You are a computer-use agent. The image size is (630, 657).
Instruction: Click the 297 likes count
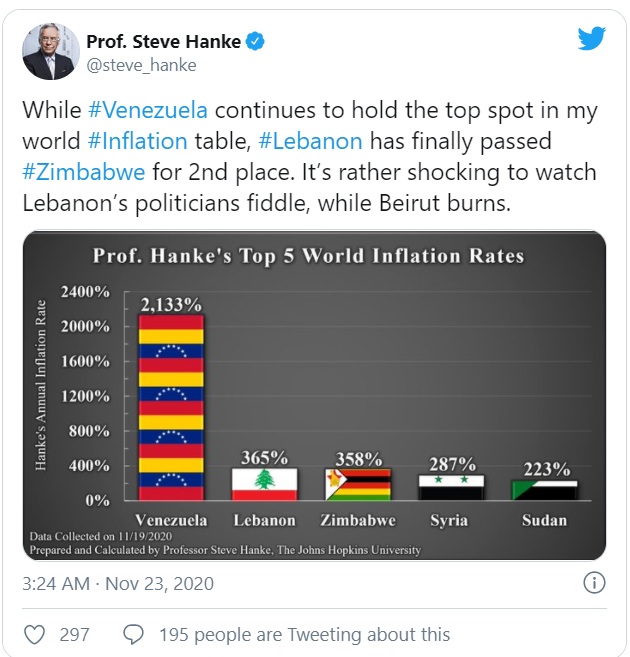pos(75,634)
